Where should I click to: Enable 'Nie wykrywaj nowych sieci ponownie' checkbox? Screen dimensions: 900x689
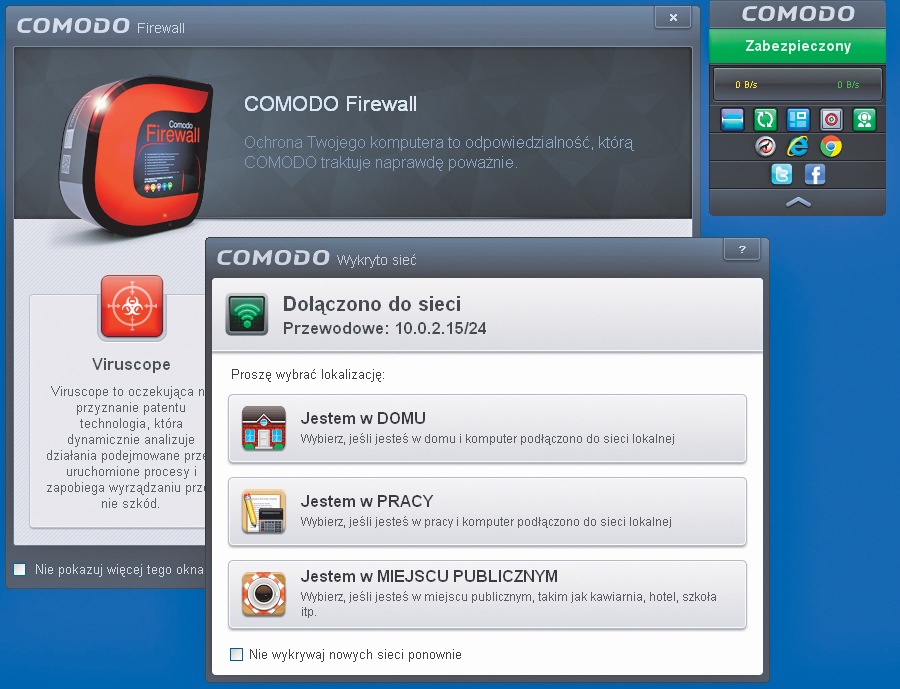237,655
